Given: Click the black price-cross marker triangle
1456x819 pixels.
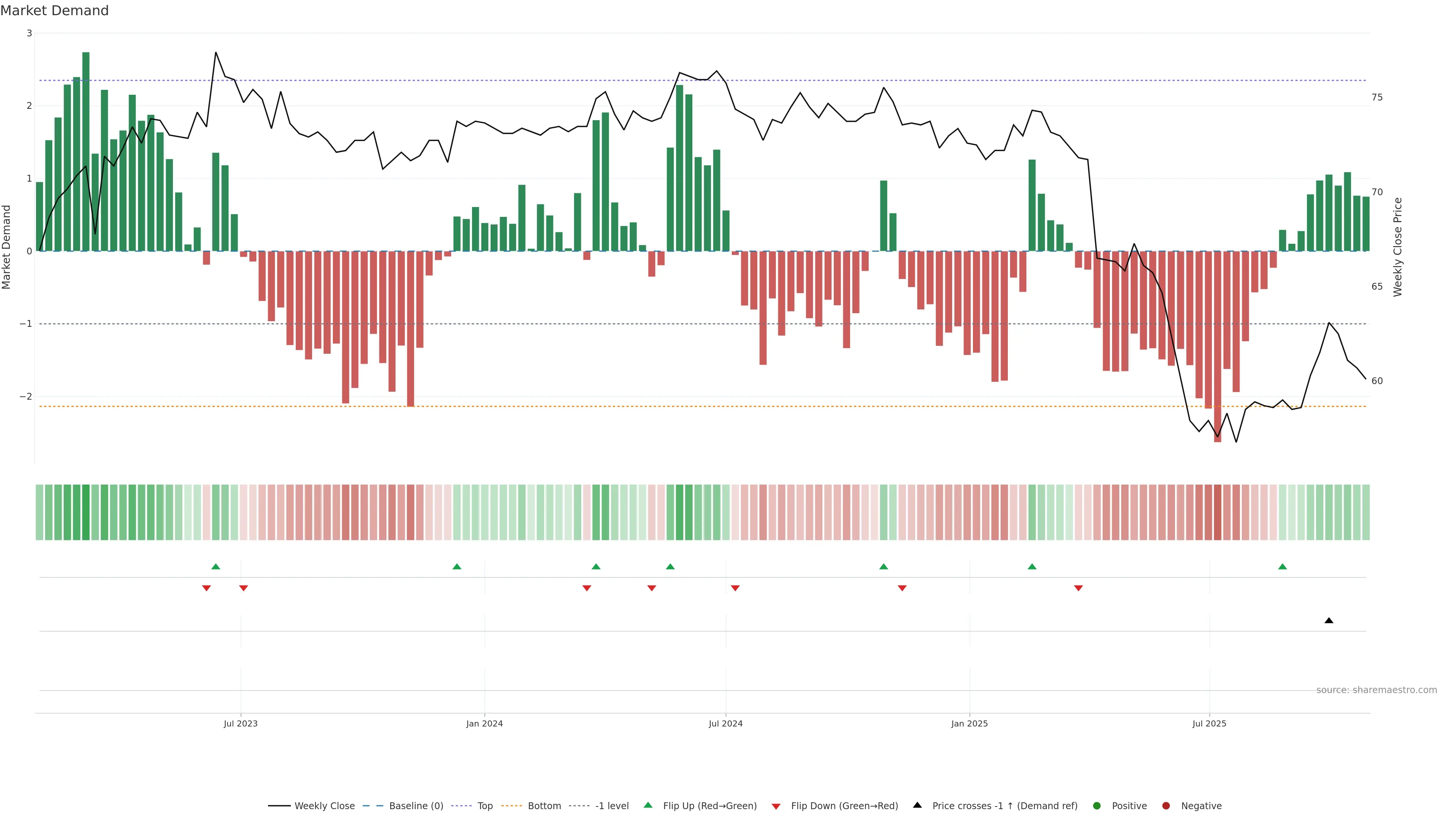Looking at the screenshot, I should point(1329,621).
